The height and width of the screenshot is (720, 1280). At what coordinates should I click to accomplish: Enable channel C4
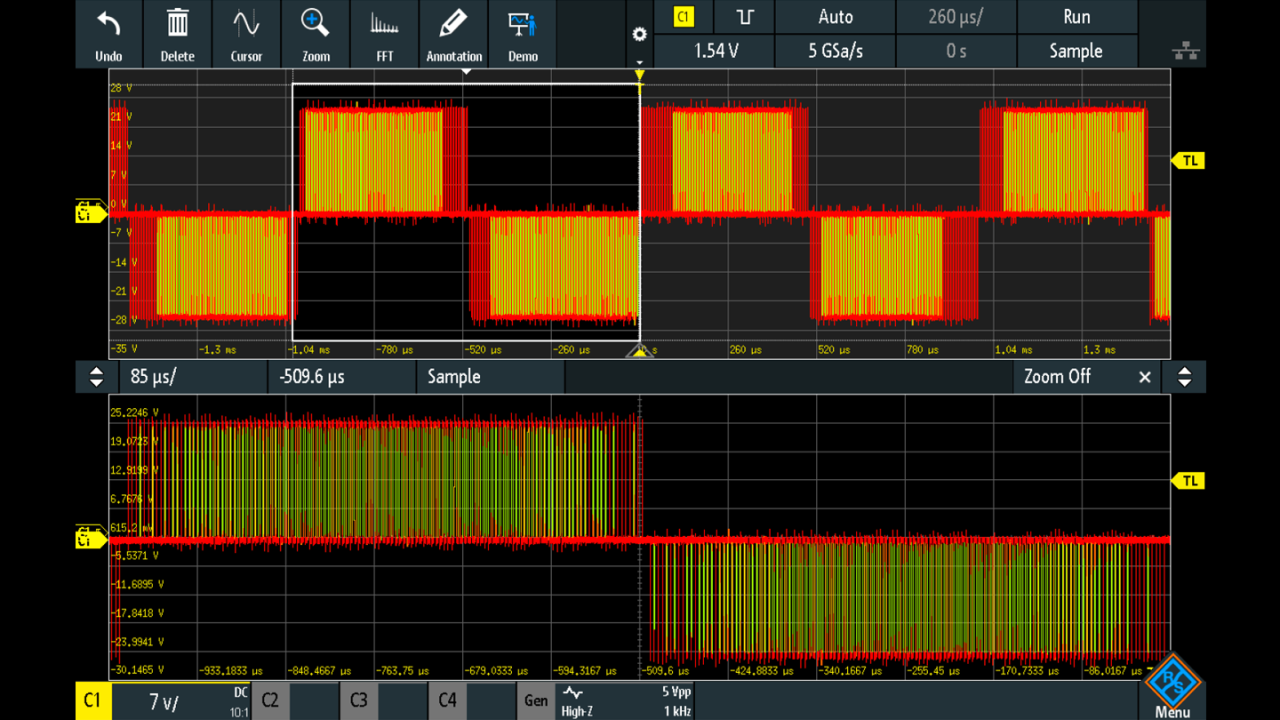(x=447, y=701)
